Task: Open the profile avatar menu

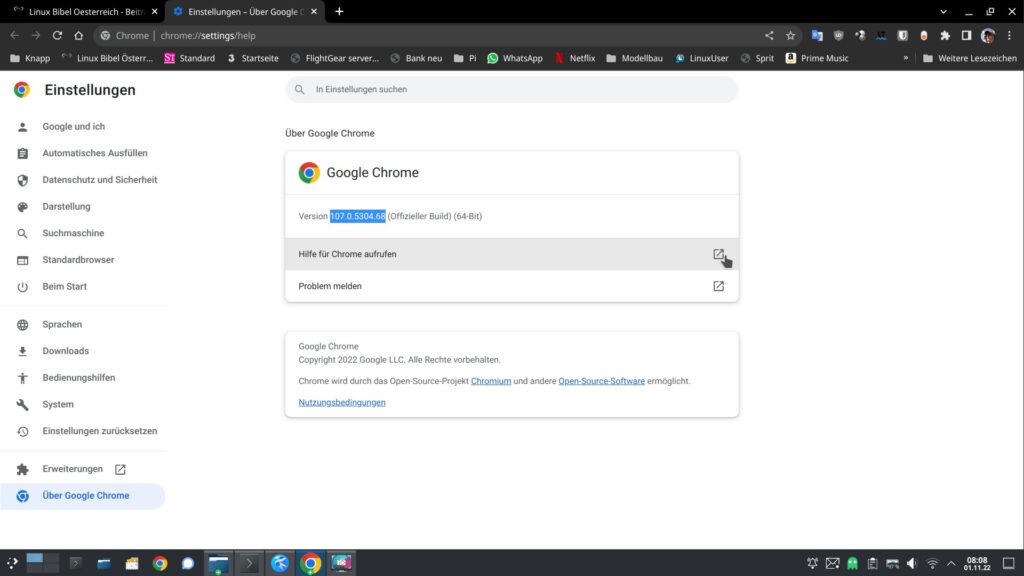Action: (x=988, y=35)
